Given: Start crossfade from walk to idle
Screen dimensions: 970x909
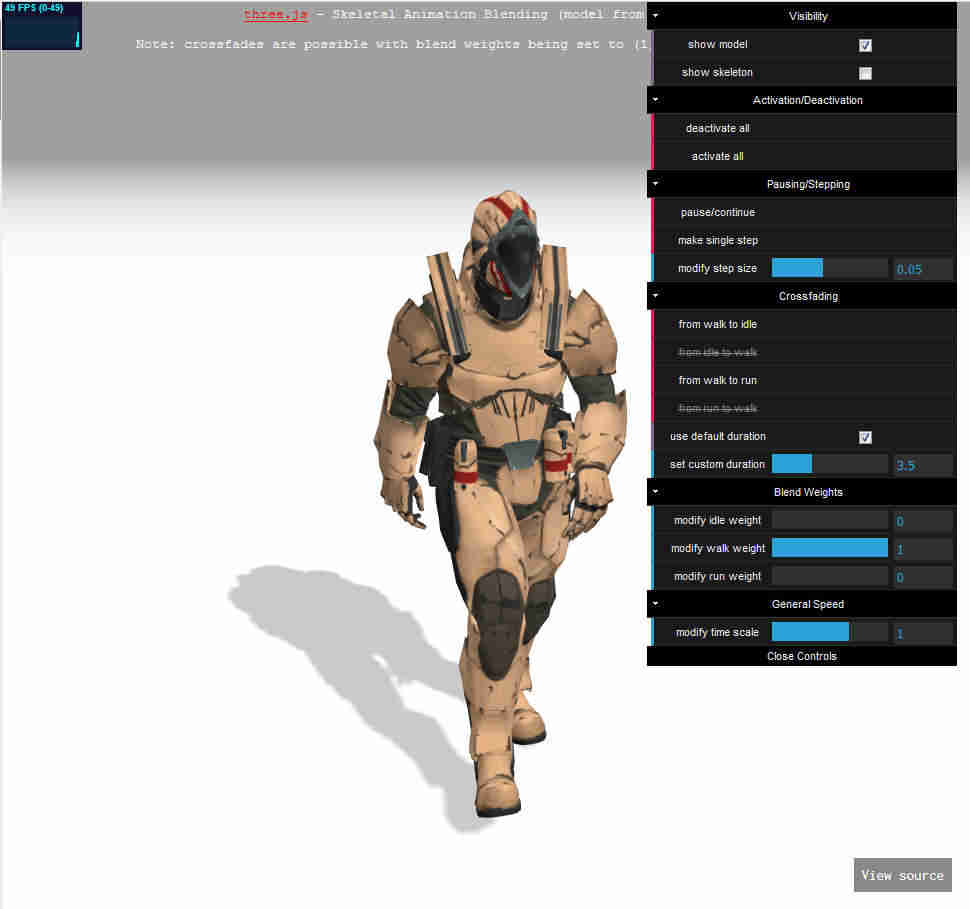Looking at the screenshot, I should tap(717, 324).
